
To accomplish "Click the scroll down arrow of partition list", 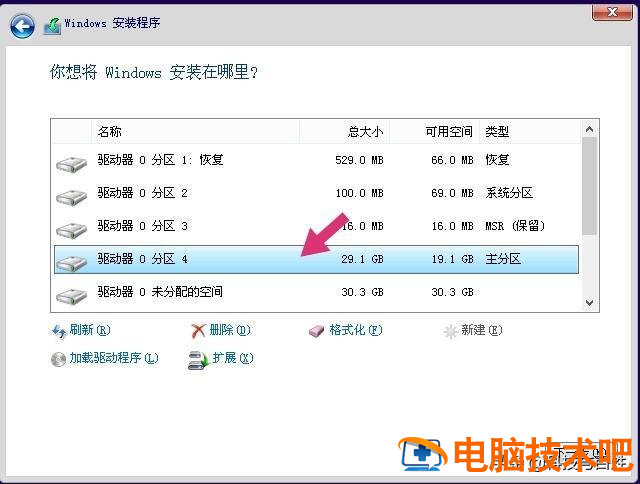I will pyautogui.click(x=589, y=303).
